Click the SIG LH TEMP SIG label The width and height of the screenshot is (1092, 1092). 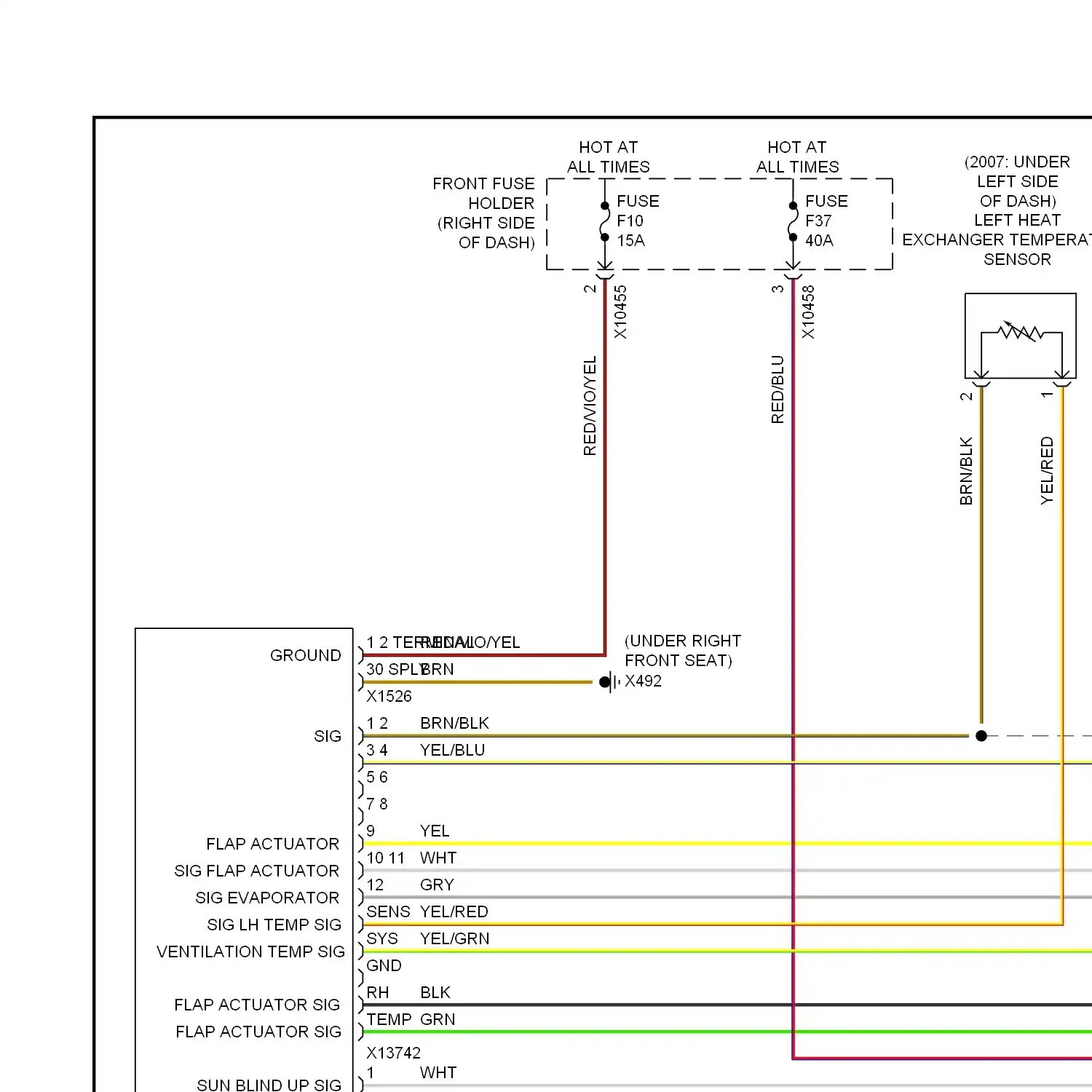(274, 925)
